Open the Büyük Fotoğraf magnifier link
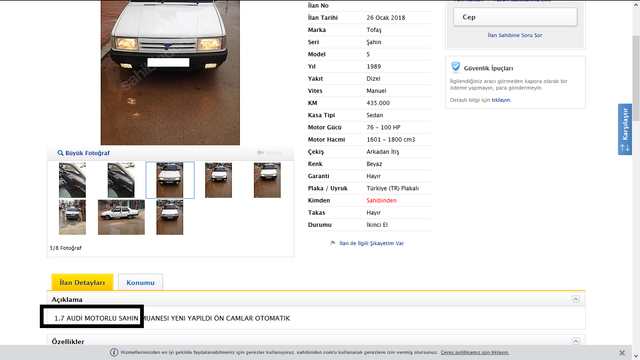This screenshot has width=640, height=360. click(83, 153)
